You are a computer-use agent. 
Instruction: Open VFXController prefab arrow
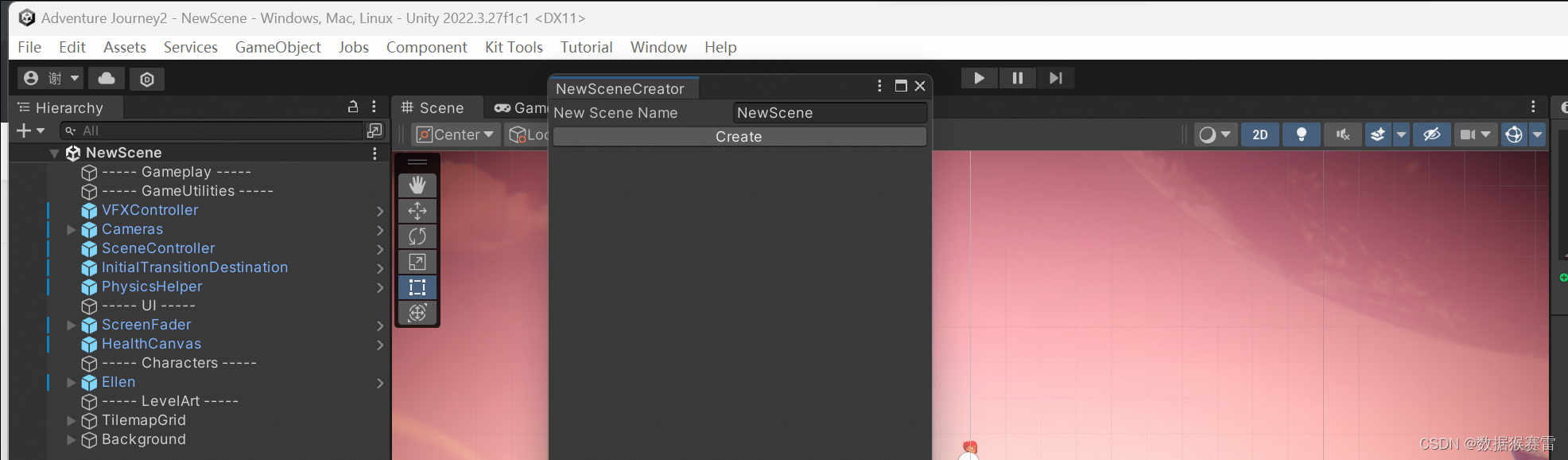[380, 211]
